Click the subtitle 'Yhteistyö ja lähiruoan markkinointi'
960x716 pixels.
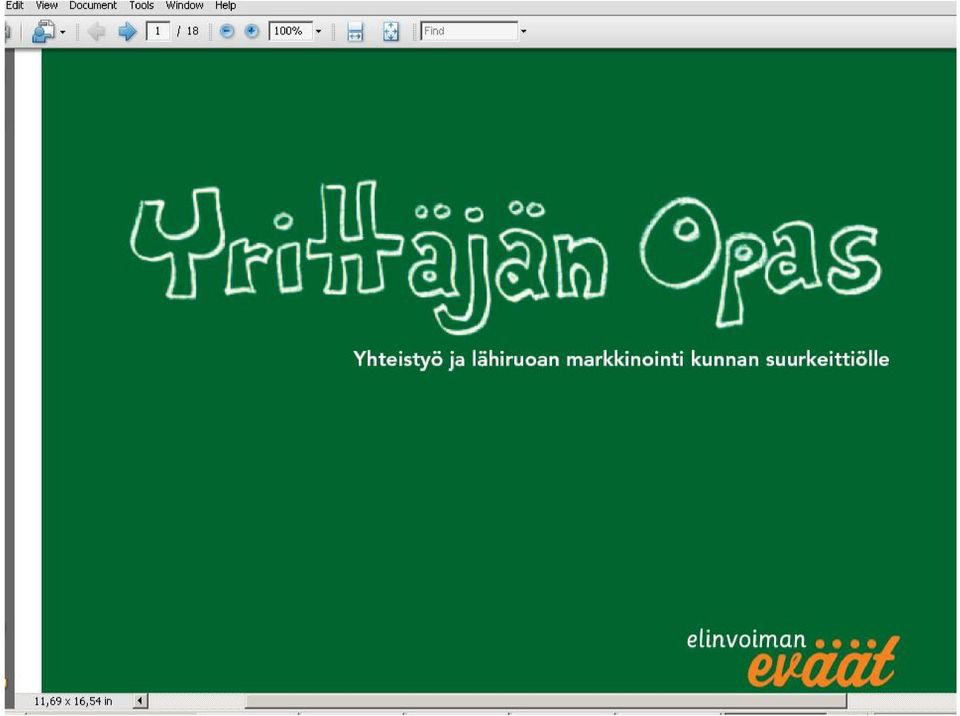(518, 360)
